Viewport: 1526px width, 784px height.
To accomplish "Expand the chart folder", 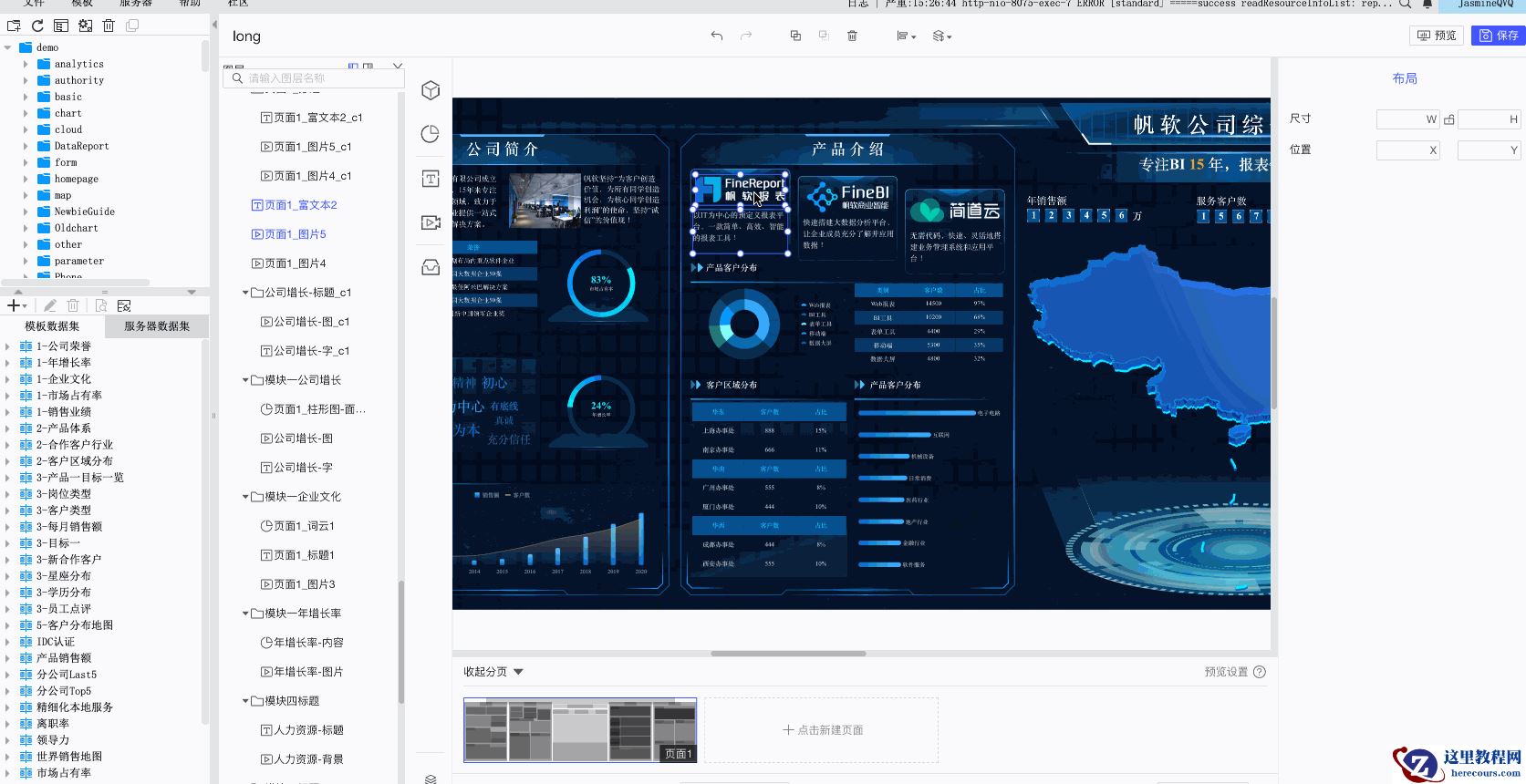I will pyautogui.click(x=25, y=113).
